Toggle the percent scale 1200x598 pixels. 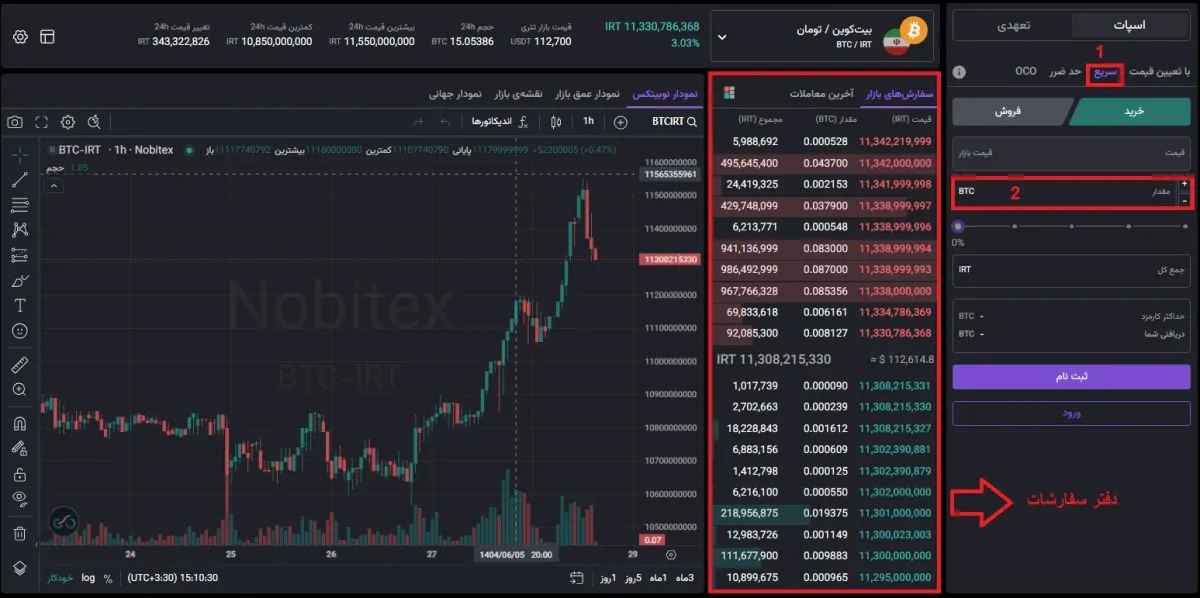coord(108,578)
